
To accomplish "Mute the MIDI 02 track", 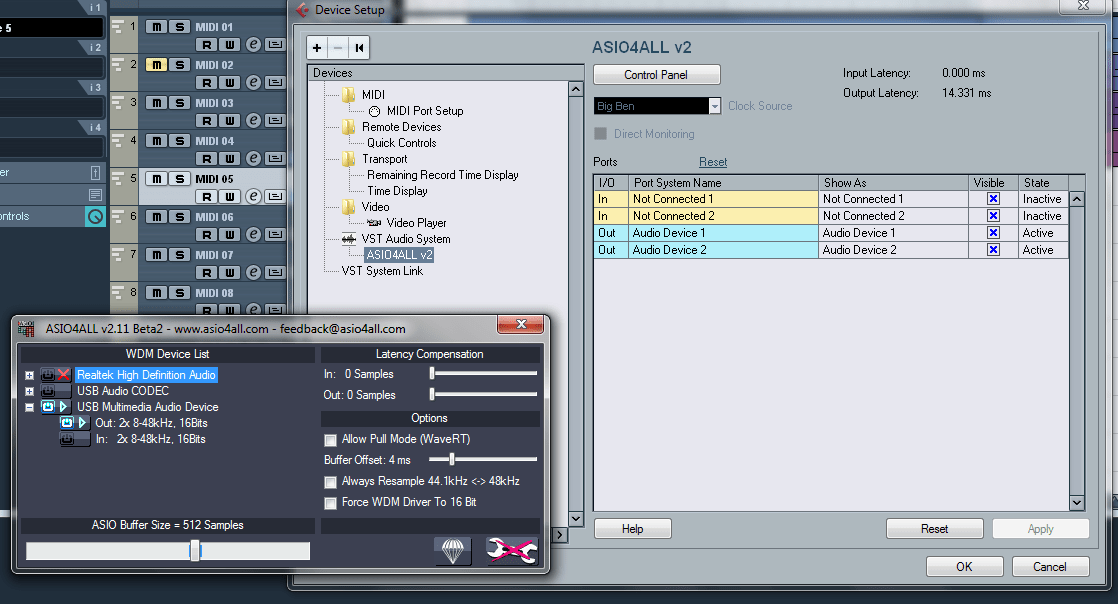I will [x=157, y=64].
